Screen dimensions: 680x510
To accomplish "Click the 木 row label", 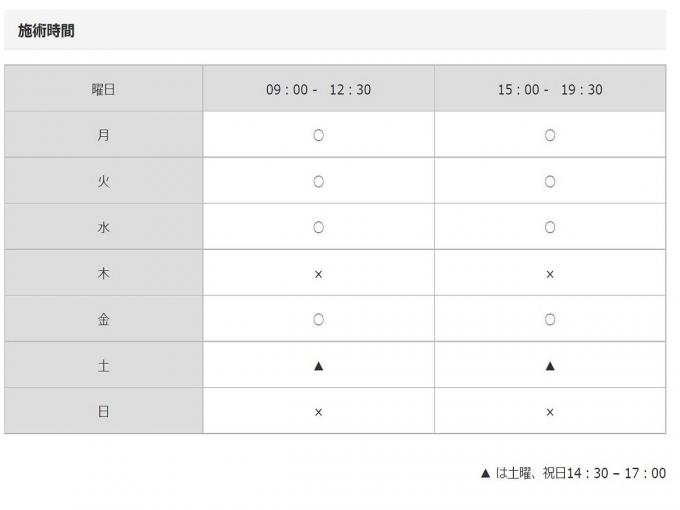I will coord(103,274).
